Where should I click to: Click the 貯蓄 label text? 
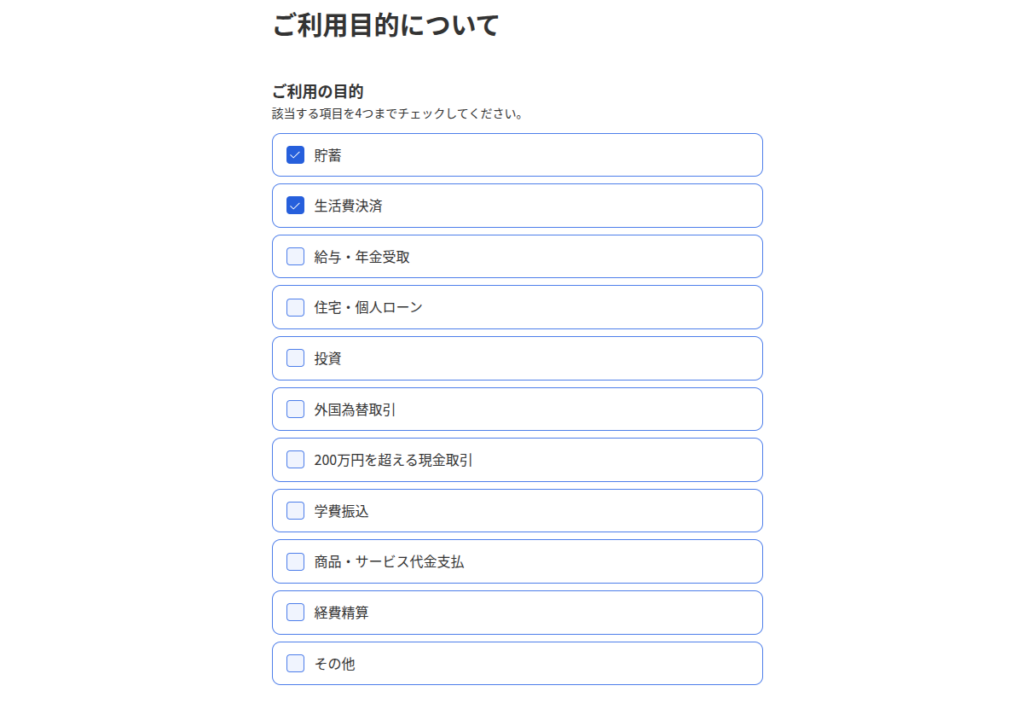(328, 155)
